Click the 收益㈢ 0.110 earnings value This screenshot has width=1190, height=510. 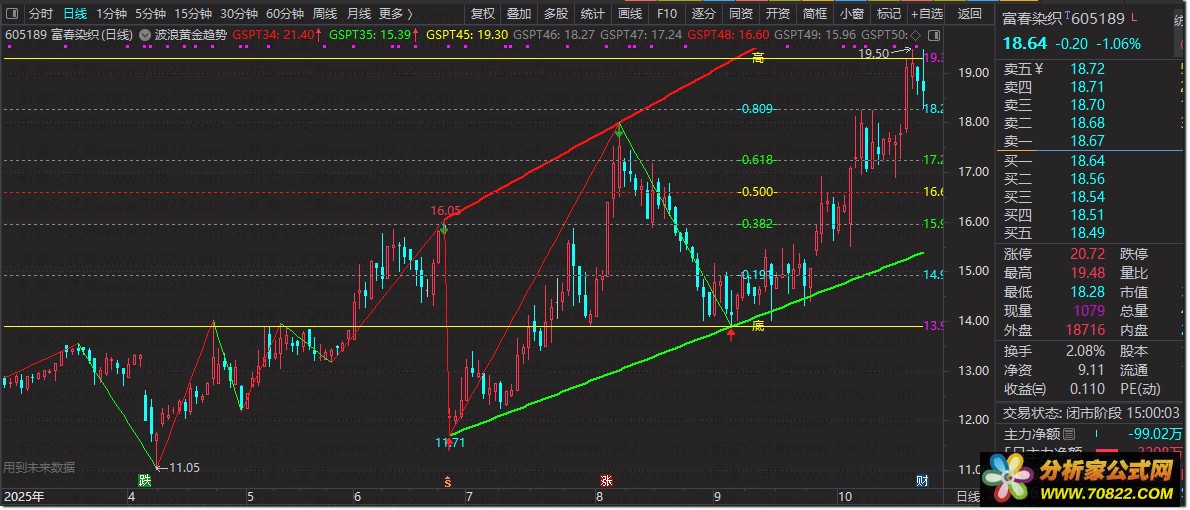(x=1088, y=389)
